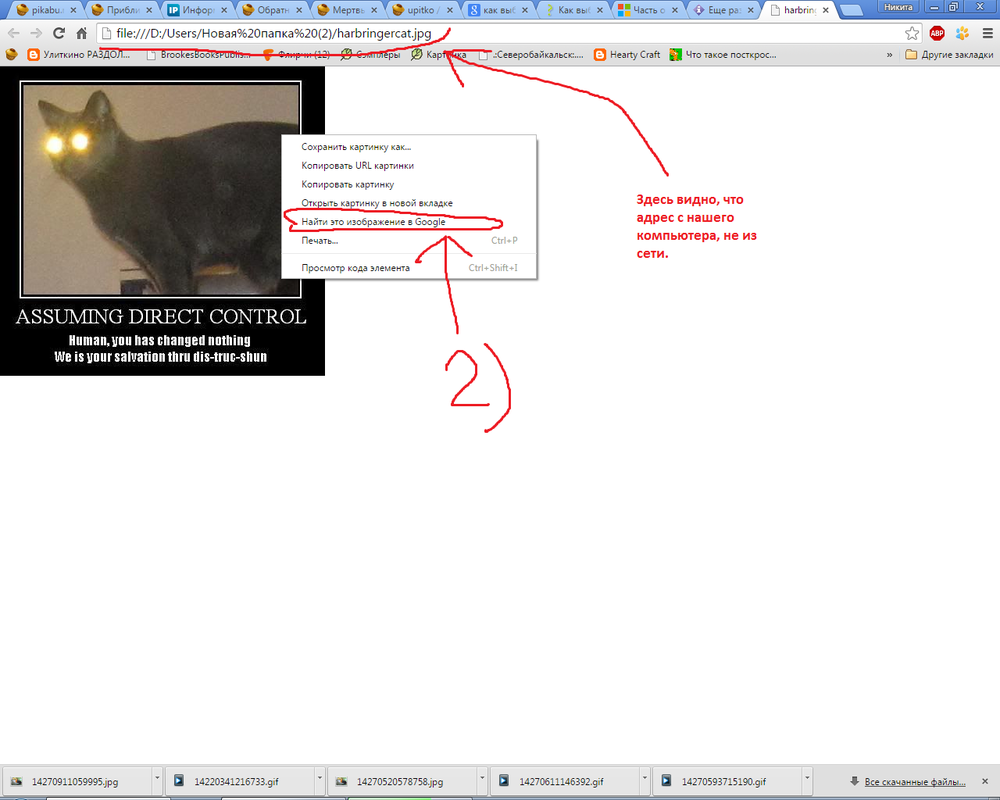Open the Сэмплеры bookmark
The height and width of the screenshot is (800, 1000).
(x=370, y=55)
